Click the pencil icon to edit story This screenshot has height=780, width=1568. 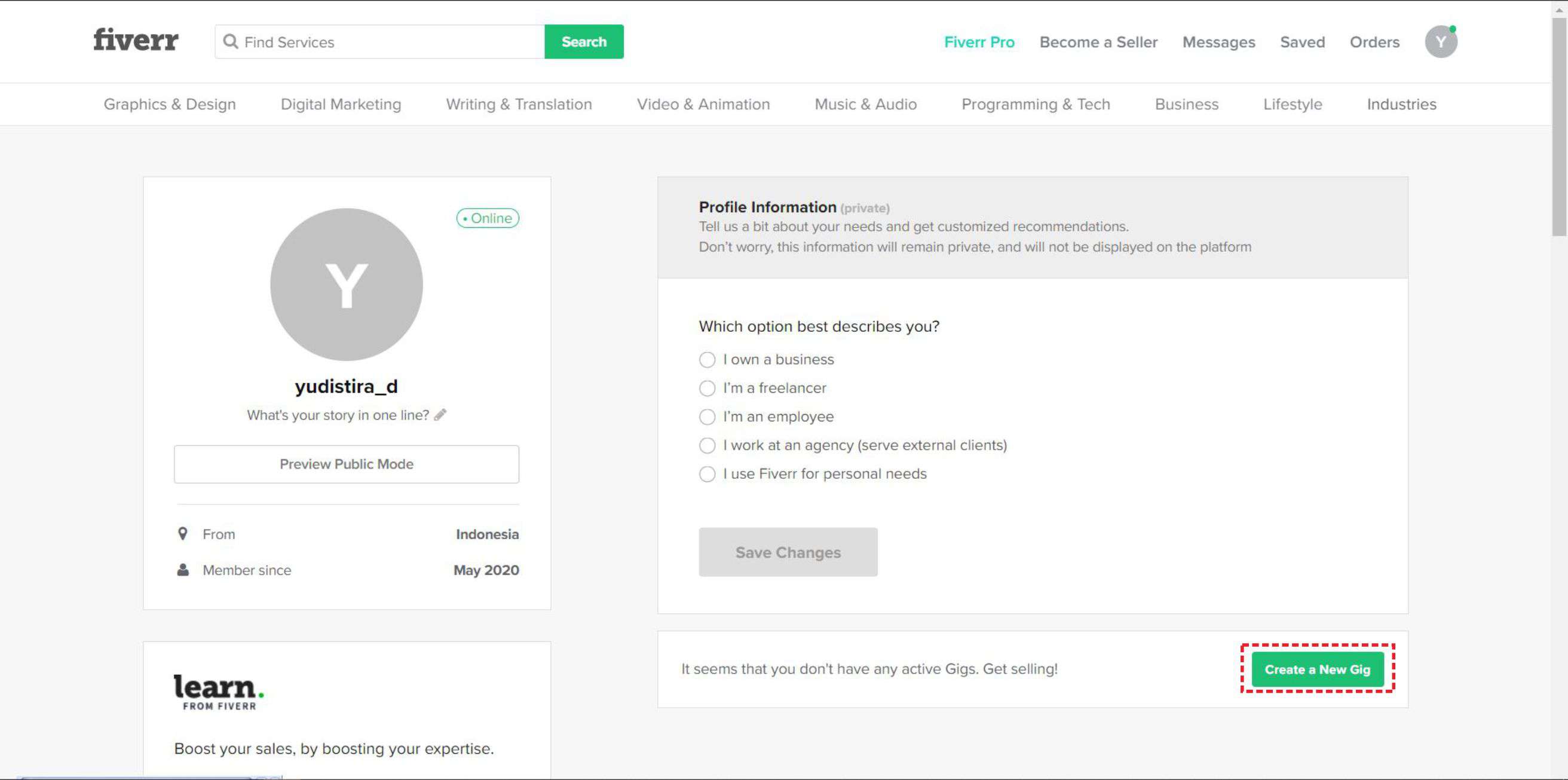click(440, 415)
